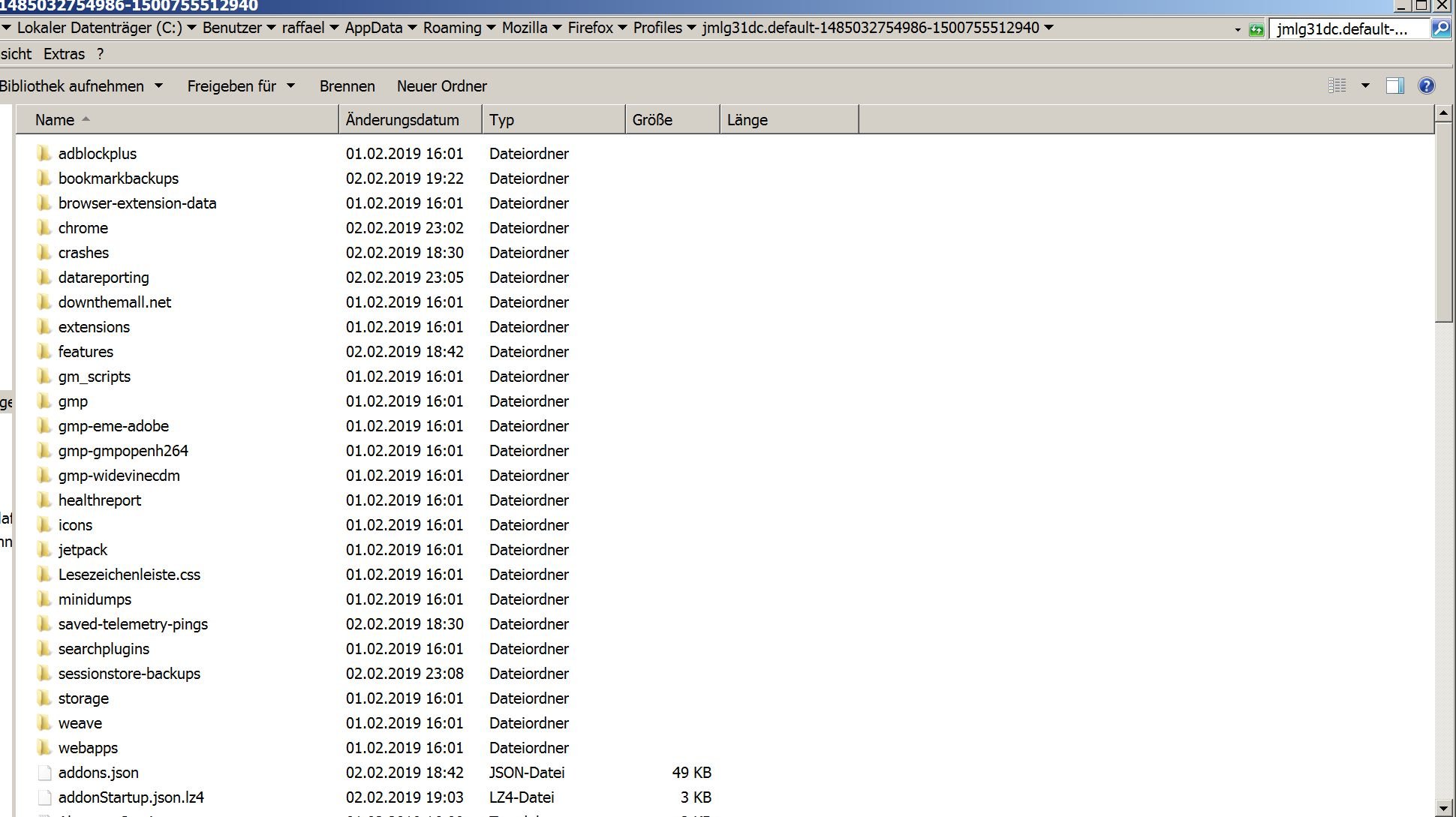This screenshot has height=817, width=1456.
Task: Expand the Profiles breadcrumb dropdown arrow
Action: pos(691,28)
